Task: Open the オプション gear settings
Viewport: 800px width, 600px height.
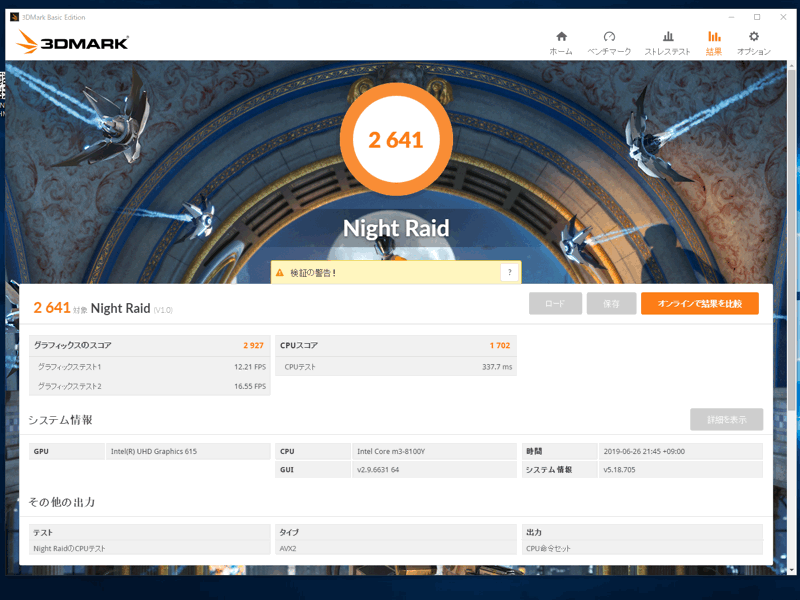Action: coord(753,42)
